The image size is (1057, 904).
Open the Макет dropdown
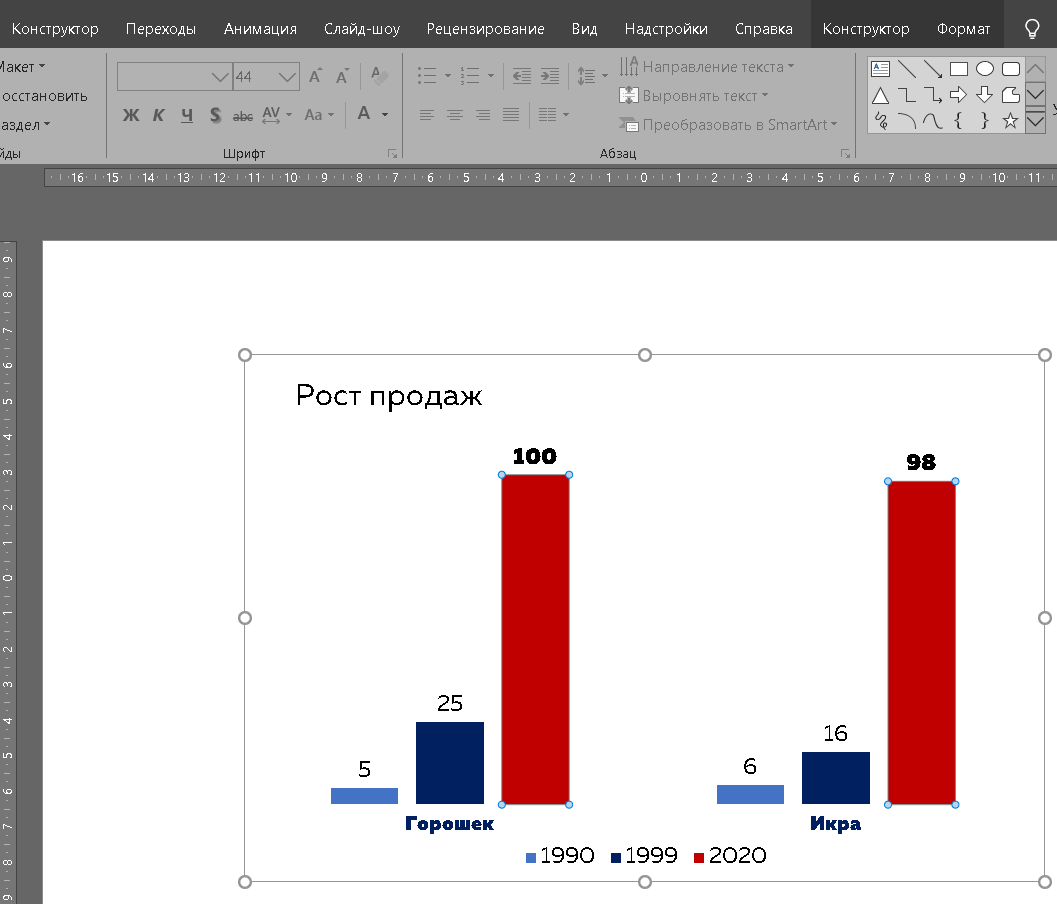point(22,67)
